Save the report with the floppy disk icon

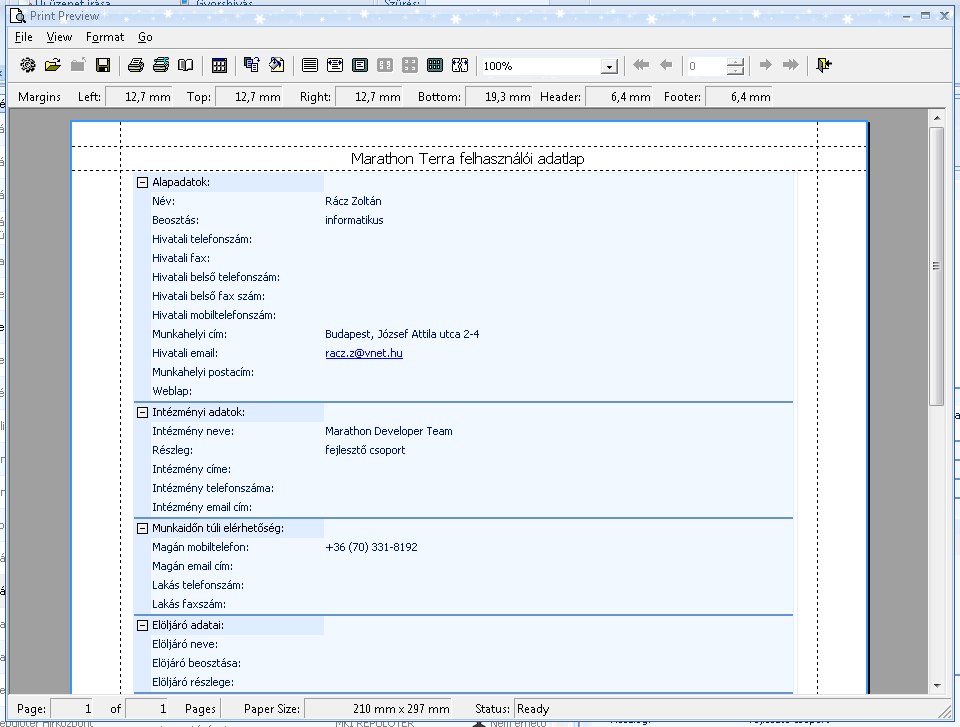(103, 65)
